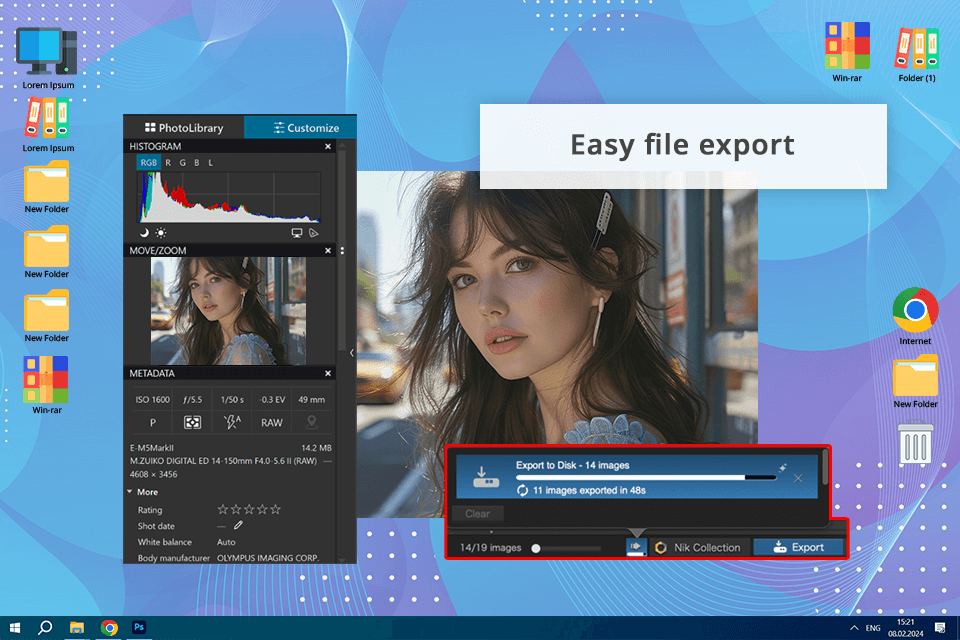Cancel the Export to Disk job
This screenshot has width=960, height=640.
[x=798, y=478]
